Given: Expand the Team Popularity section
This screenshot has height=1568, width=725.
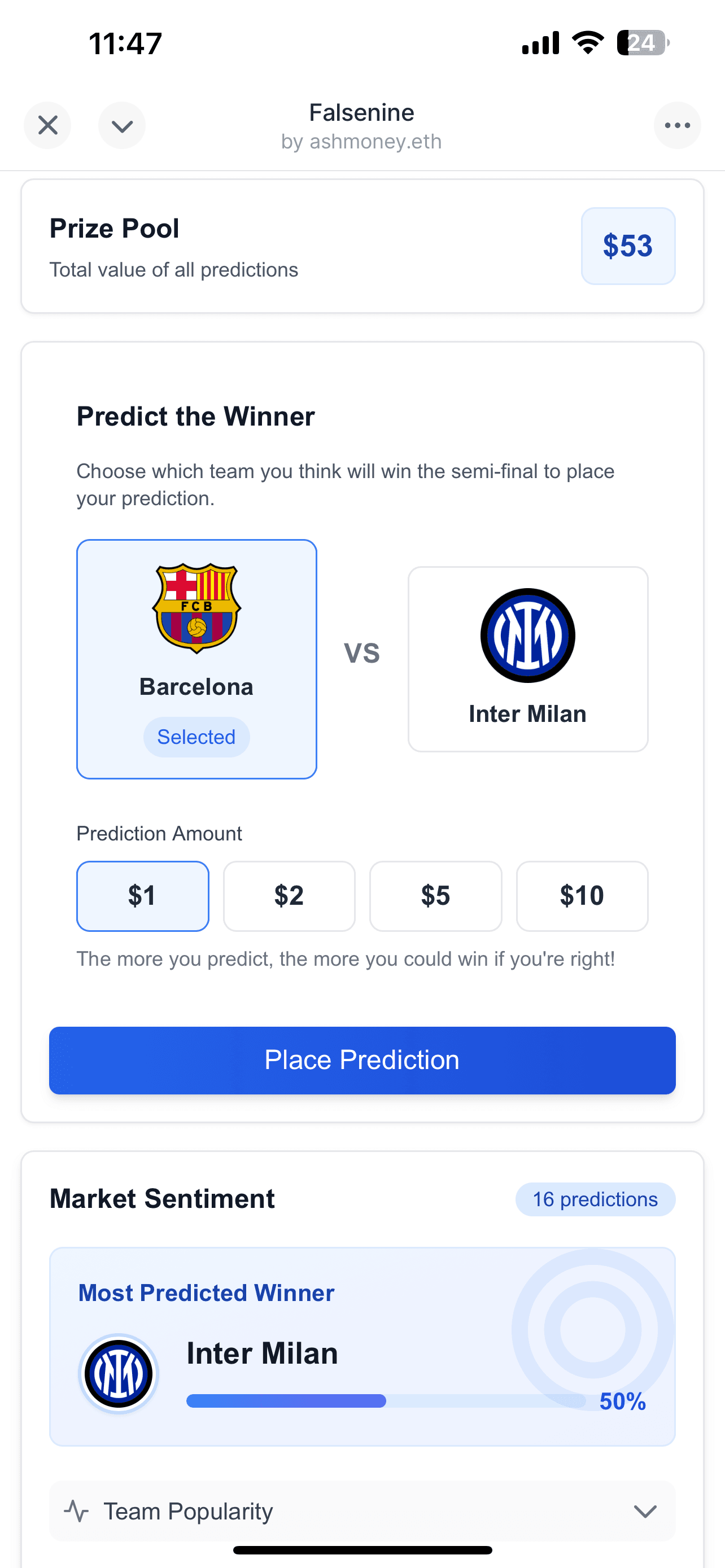Looking at the screenshot, I should (362, 1512).
